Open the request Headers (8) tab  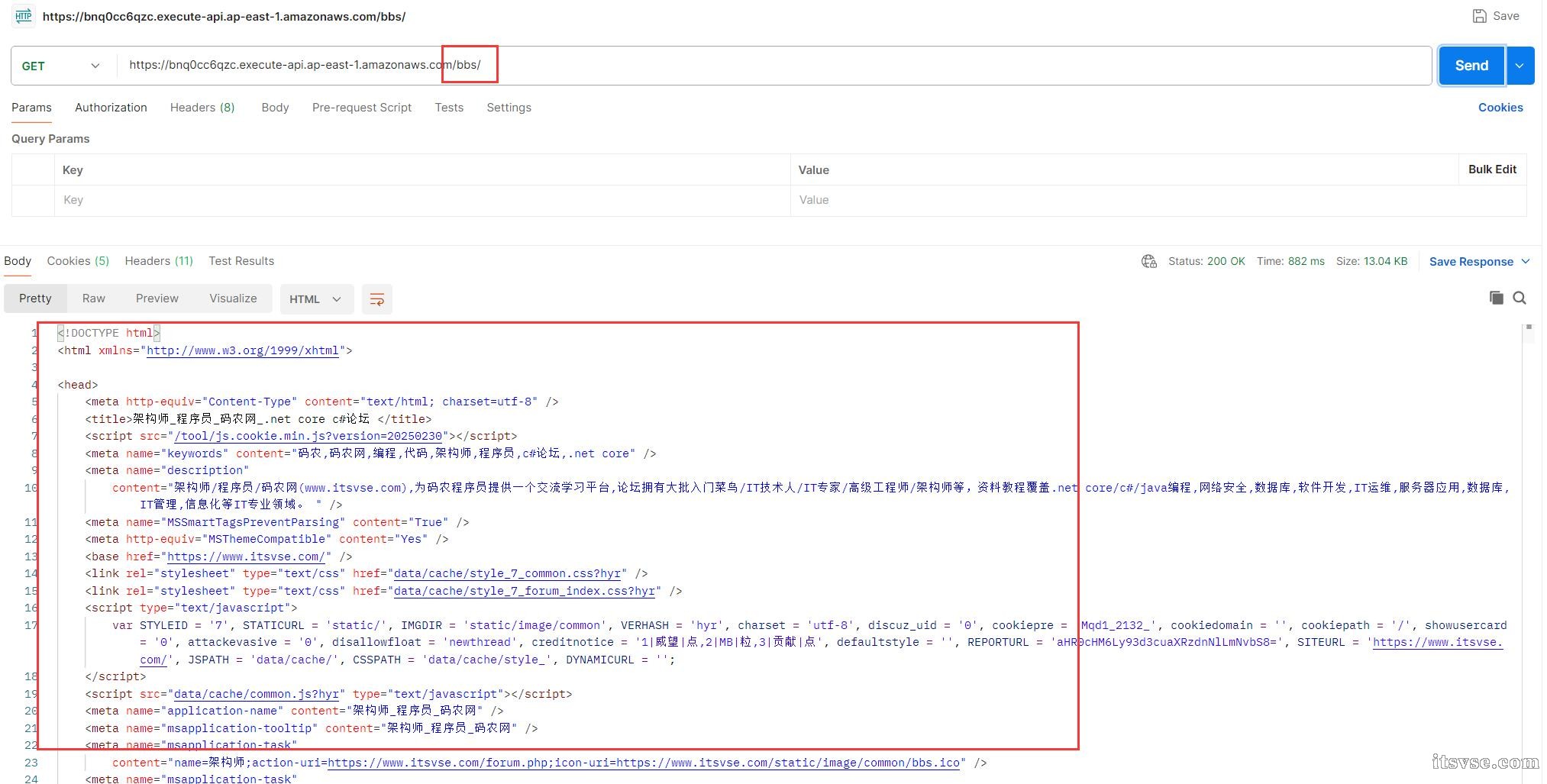(202, 108)
